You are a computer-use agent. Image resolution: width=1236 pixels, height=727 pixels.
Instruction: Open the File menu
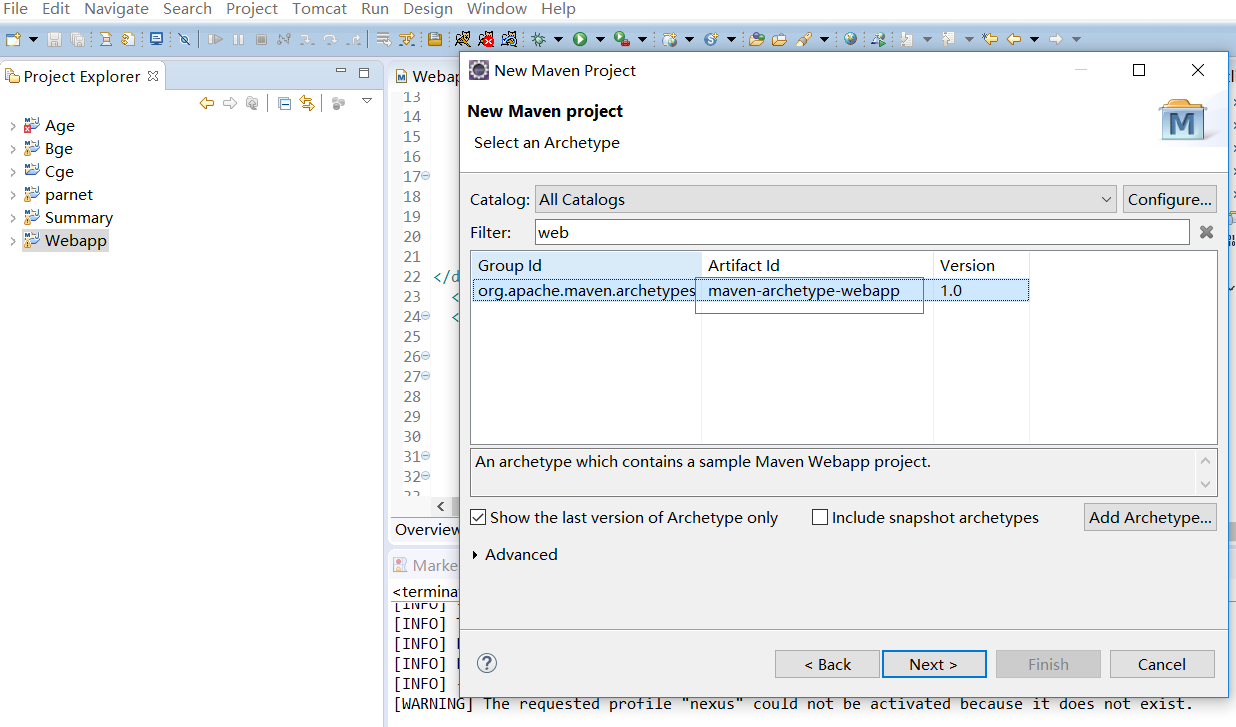coord(15,9)
